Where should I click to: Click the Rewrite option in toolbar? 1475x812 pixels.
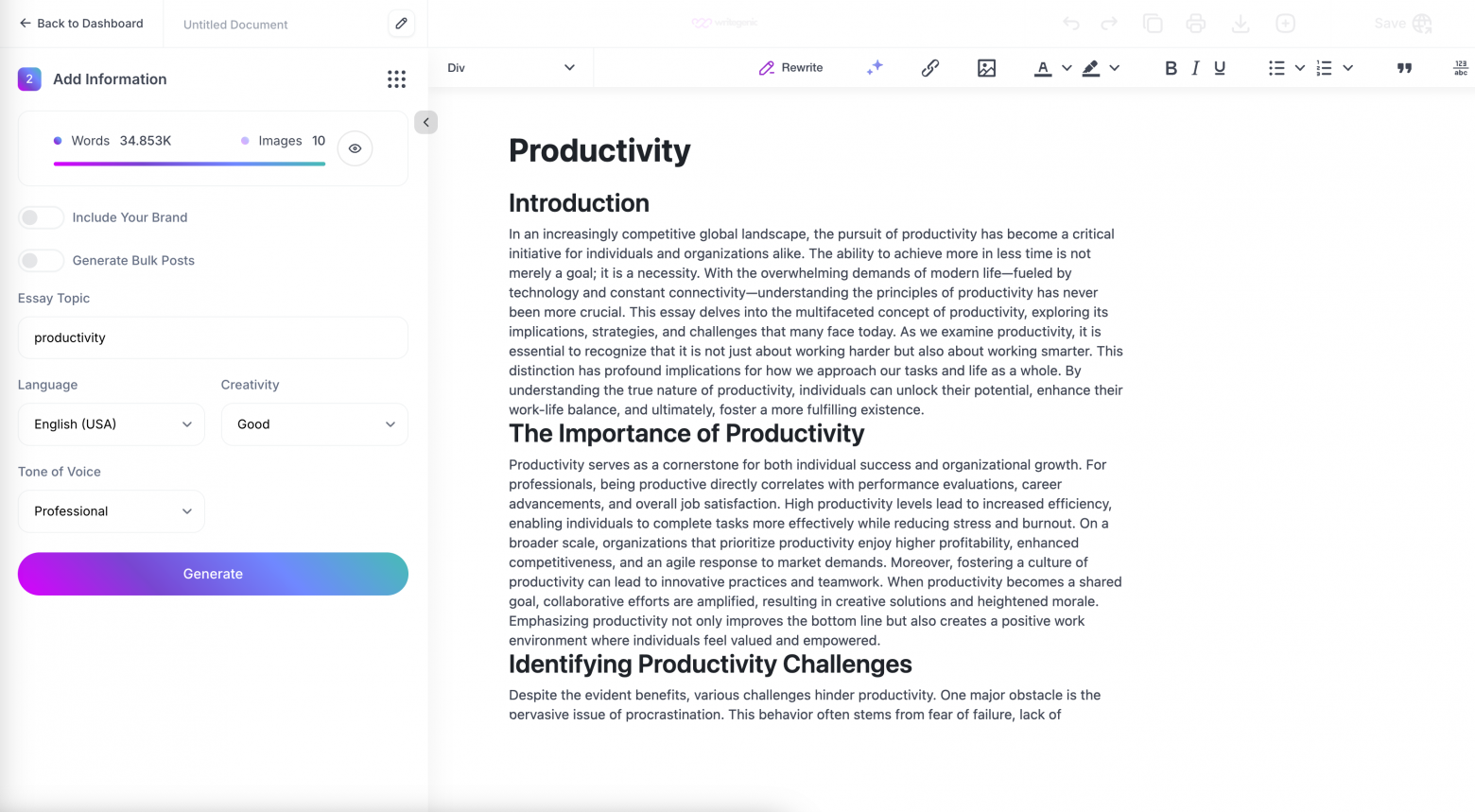[791, 68]
